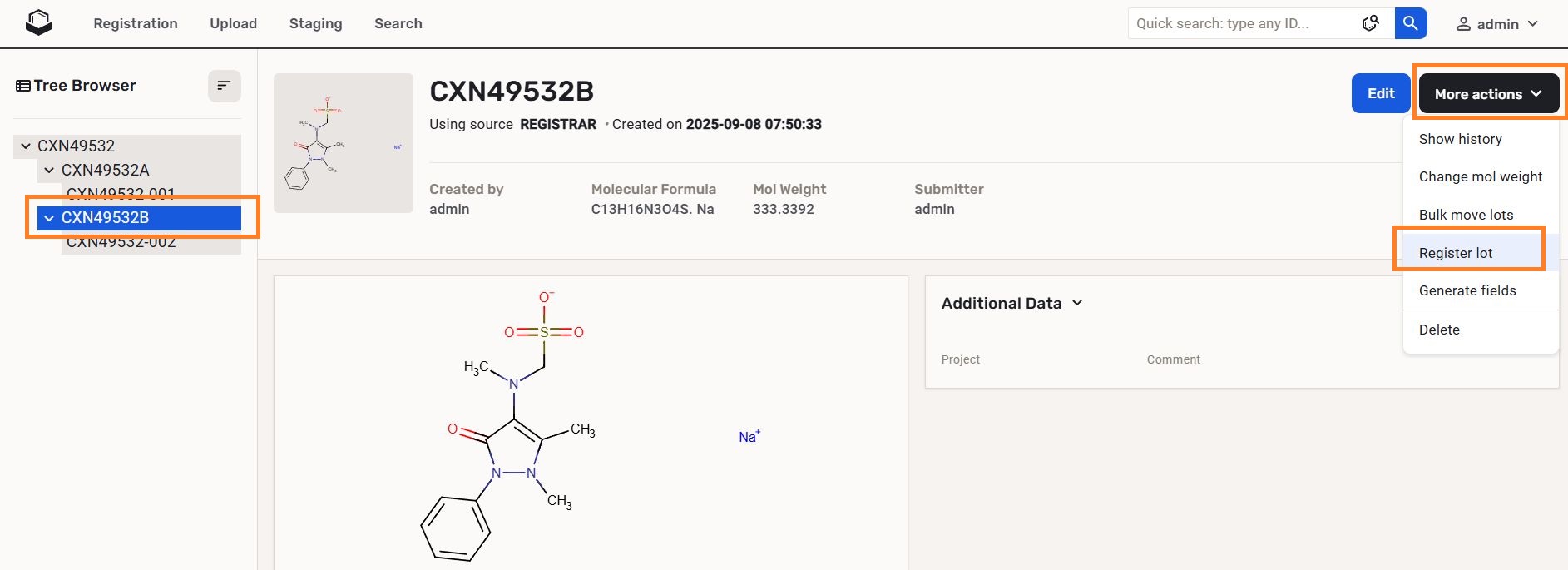
Task: Choose Show history menu entry
Action: click(1460, 139)
